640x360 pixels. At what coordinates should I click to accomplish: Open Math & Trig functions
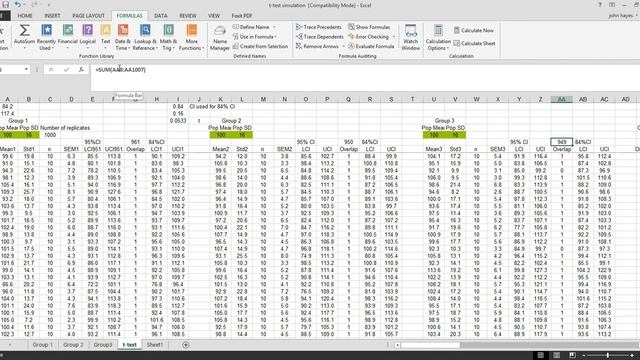pyautogui.click(x=168, y=37)
